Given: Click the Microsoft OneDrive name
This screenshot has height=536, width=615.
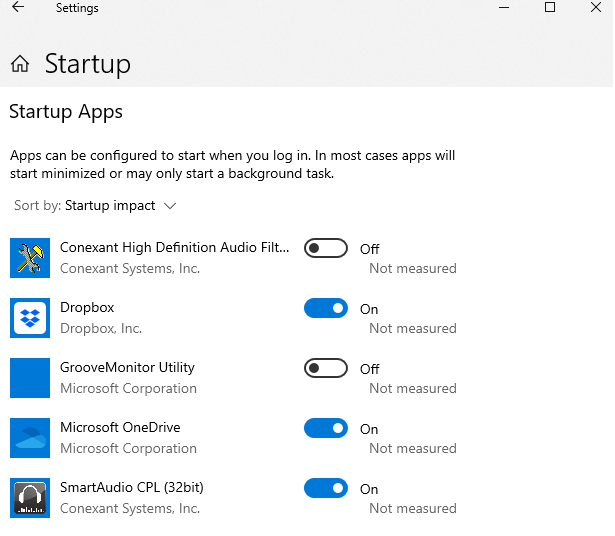Looking at the screenshot, I should tap(120, 428).
